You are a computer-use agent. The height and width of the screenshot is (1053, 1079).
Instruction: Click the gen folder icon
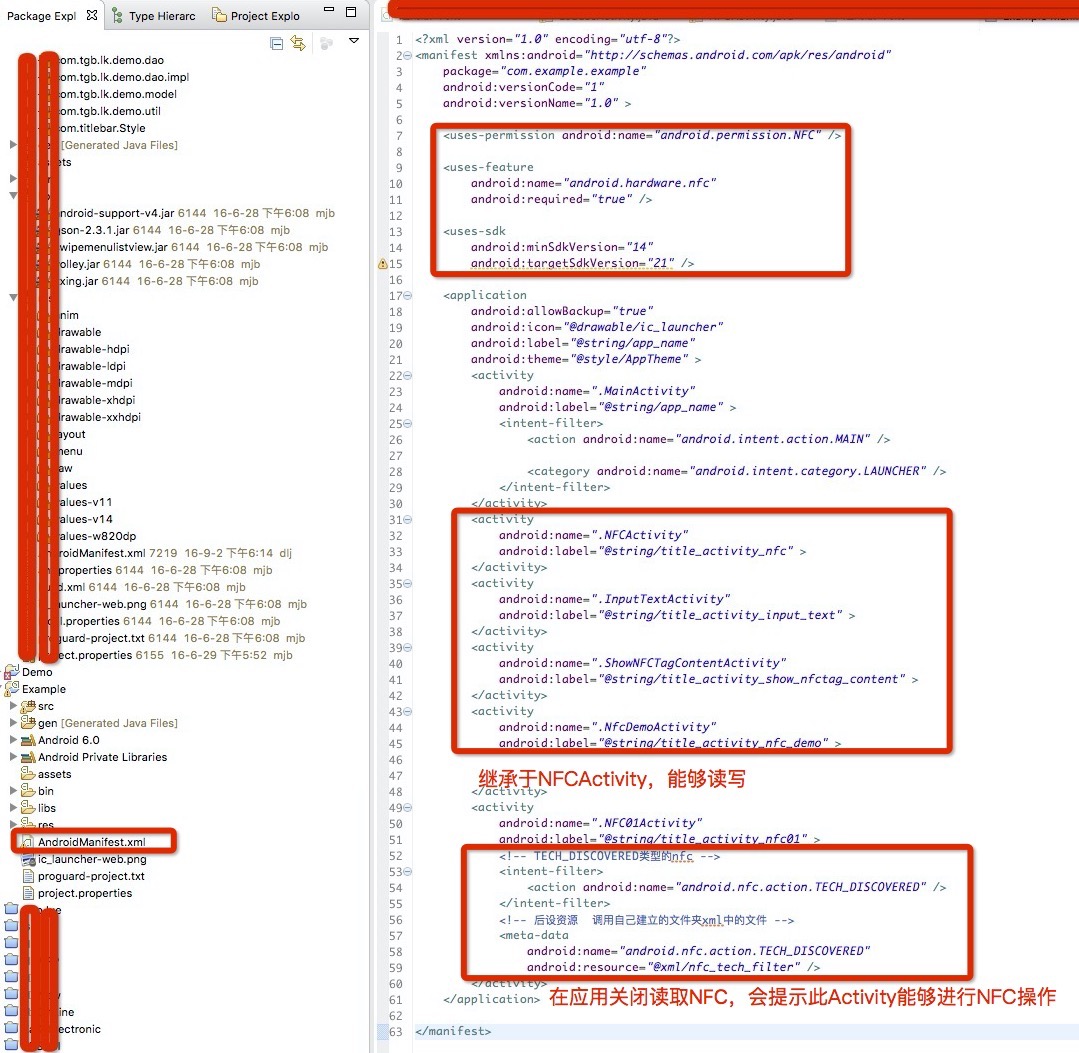(x=28, y=722)
